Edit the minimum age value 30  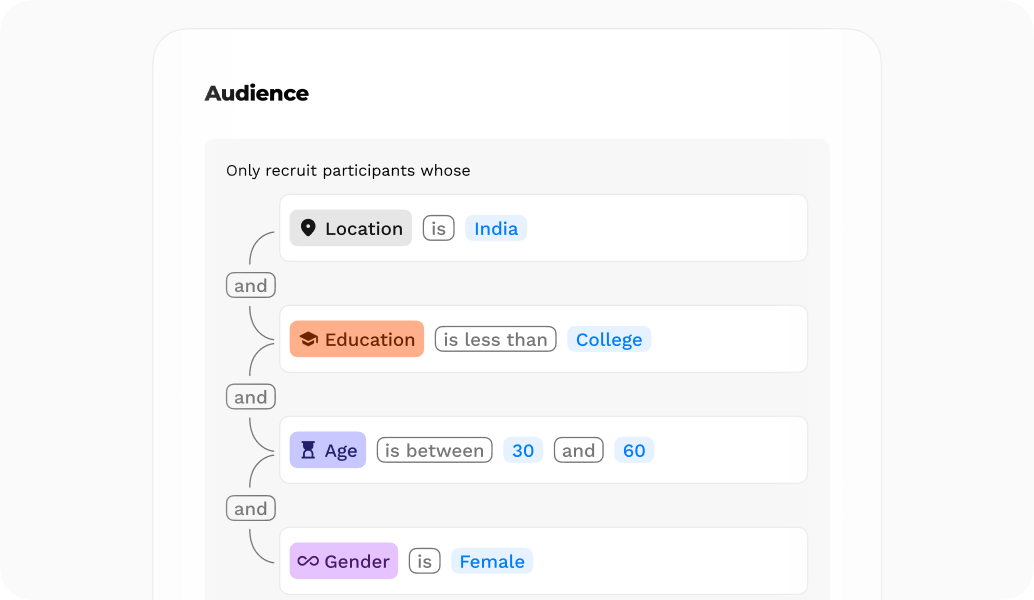pos(523,450)
